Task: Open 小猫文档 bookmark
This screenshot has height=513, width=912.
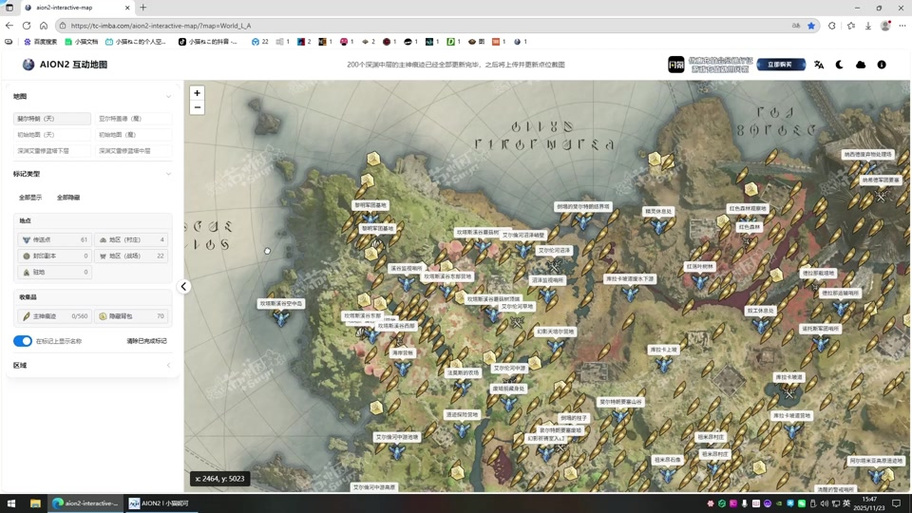Action: click(x=81, y=42)
